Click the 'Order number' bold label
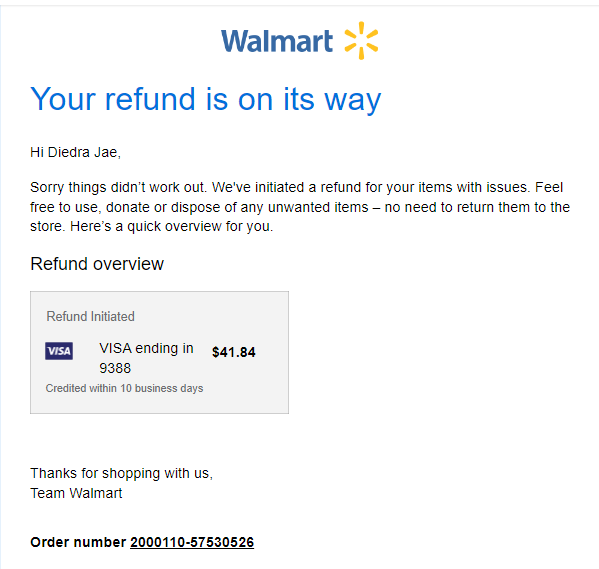599x569 pixels. pos(78,542)
